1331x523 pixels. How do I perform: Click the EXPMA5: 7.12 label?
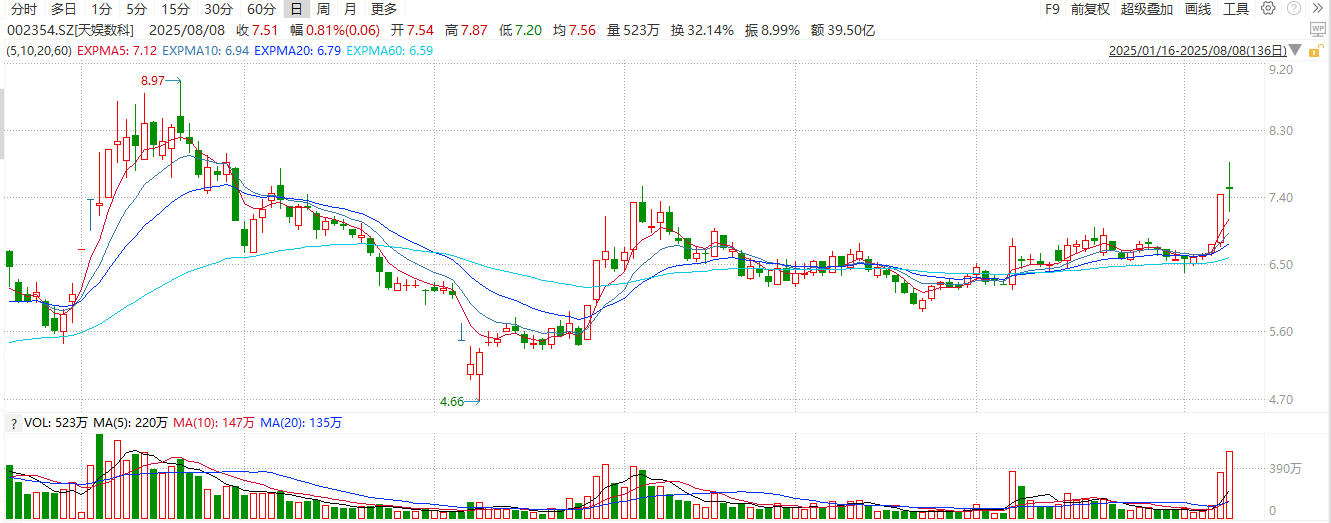tap(116, 50)
